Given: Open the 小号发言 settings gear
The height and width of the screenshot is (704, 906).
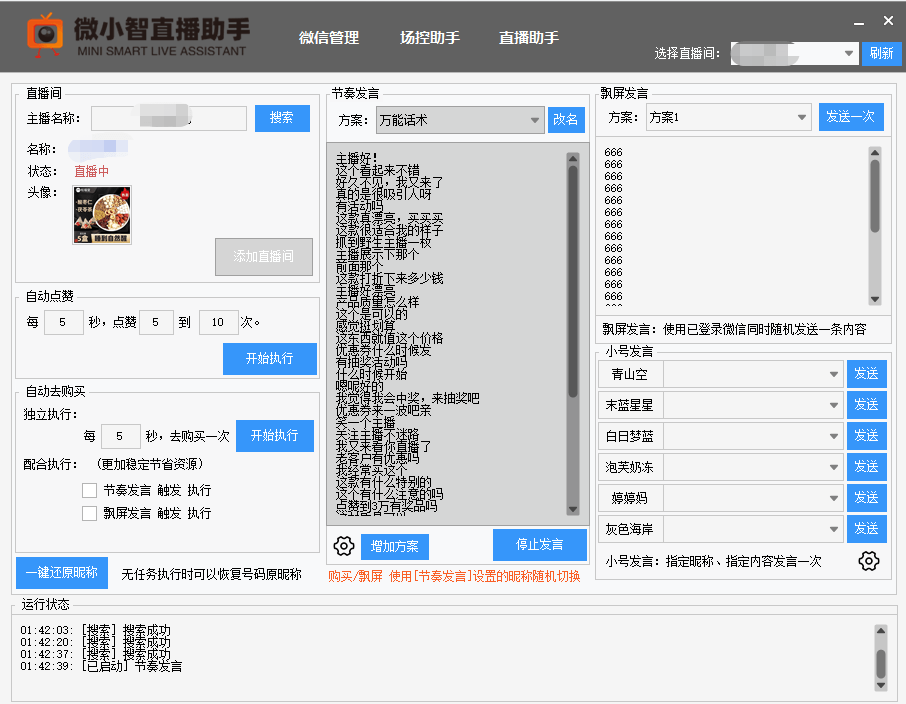Looking at the screenshot, I should click(868, 563).
